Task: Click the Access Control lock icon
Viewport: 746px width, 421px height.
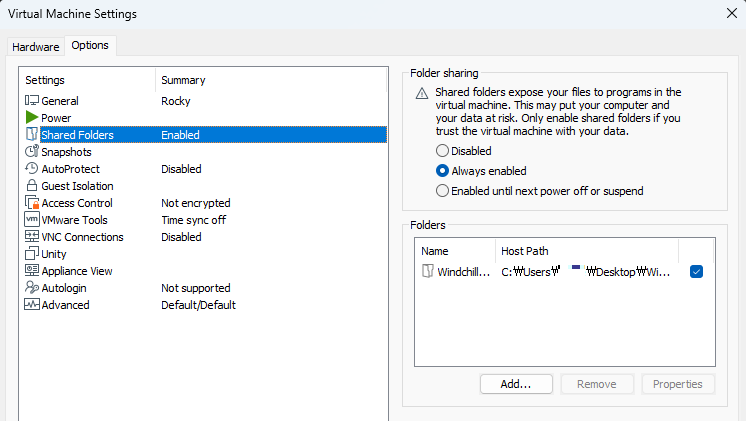Action: coord(32,203)
